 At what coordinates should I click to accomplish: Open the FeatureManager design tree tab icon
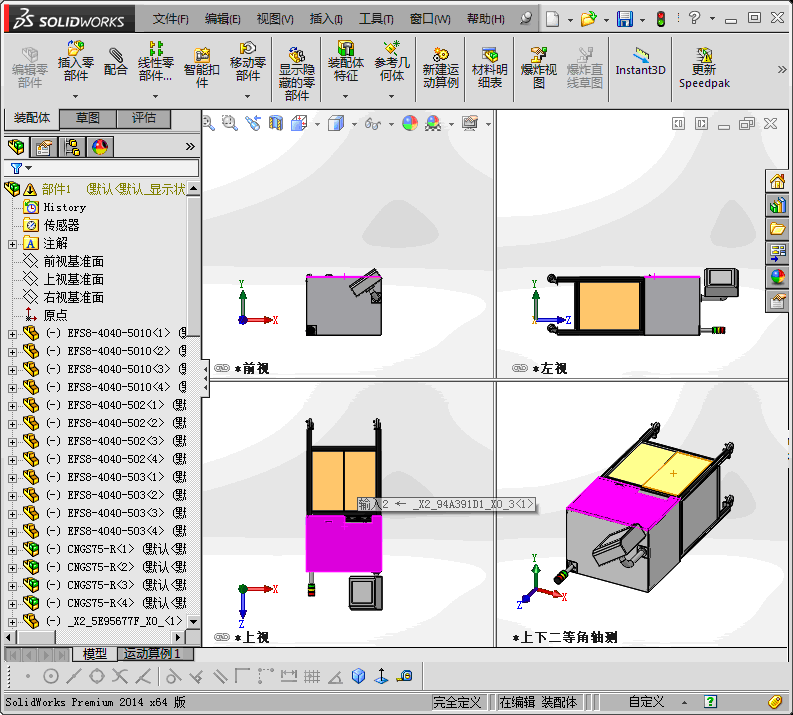16,147
